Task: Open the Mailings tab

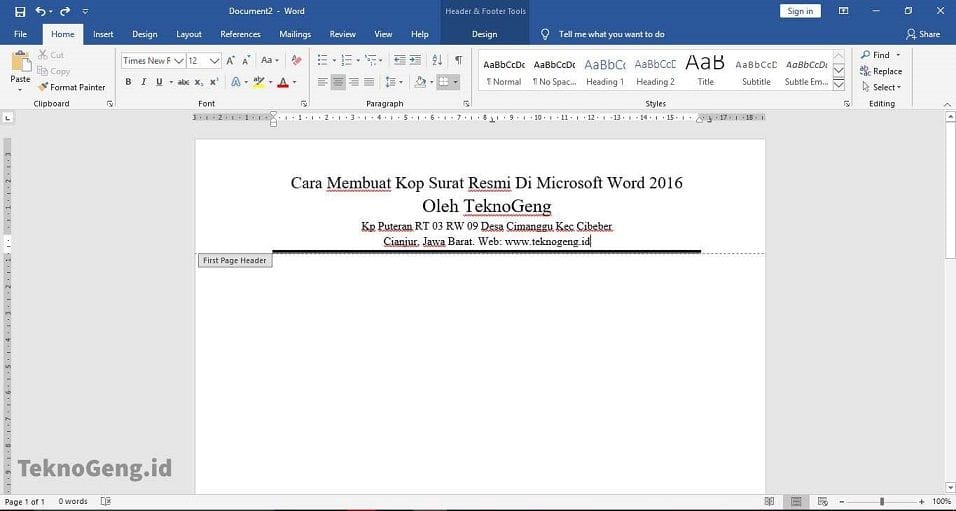Action: (x=295, y=34)
